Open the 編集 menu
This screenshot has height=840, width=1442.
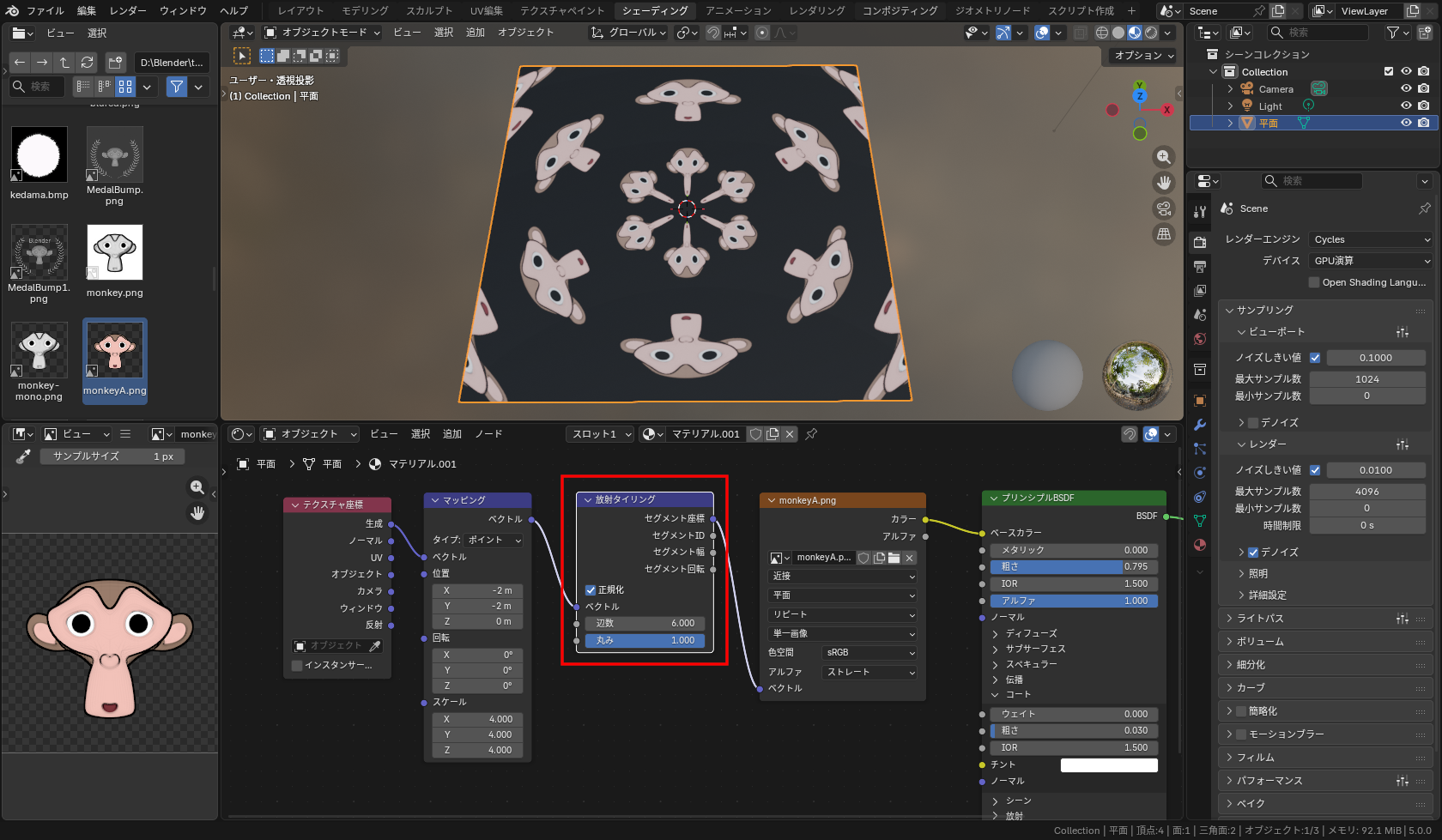coord(87,11)
